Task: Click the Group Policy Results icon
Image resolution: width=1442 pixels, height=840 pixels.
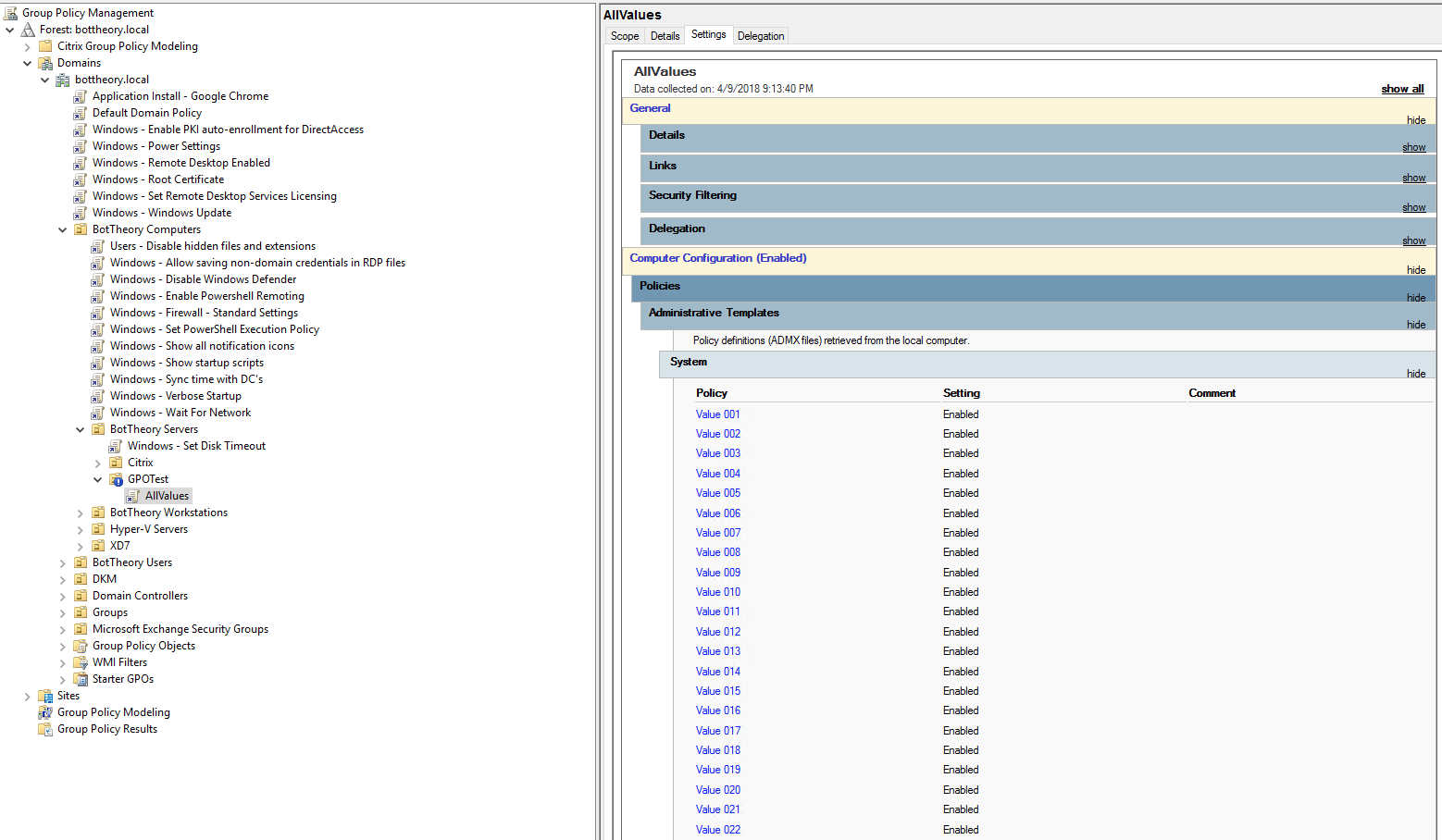Action: pos(45,729)
